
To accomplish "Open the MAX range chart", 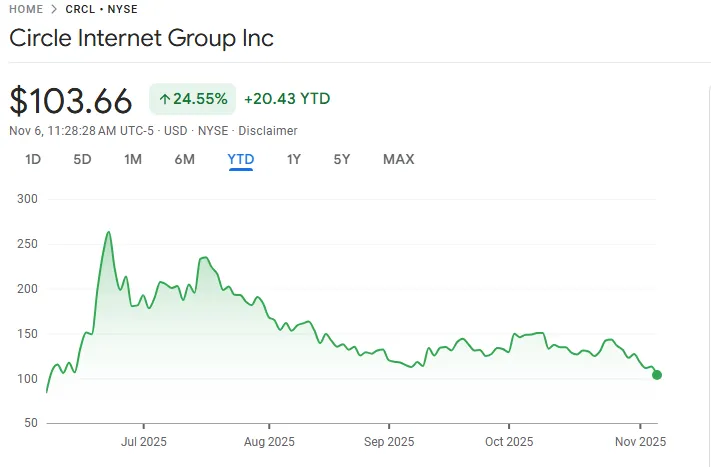I will pyautogui.click(x=398, y=159).
